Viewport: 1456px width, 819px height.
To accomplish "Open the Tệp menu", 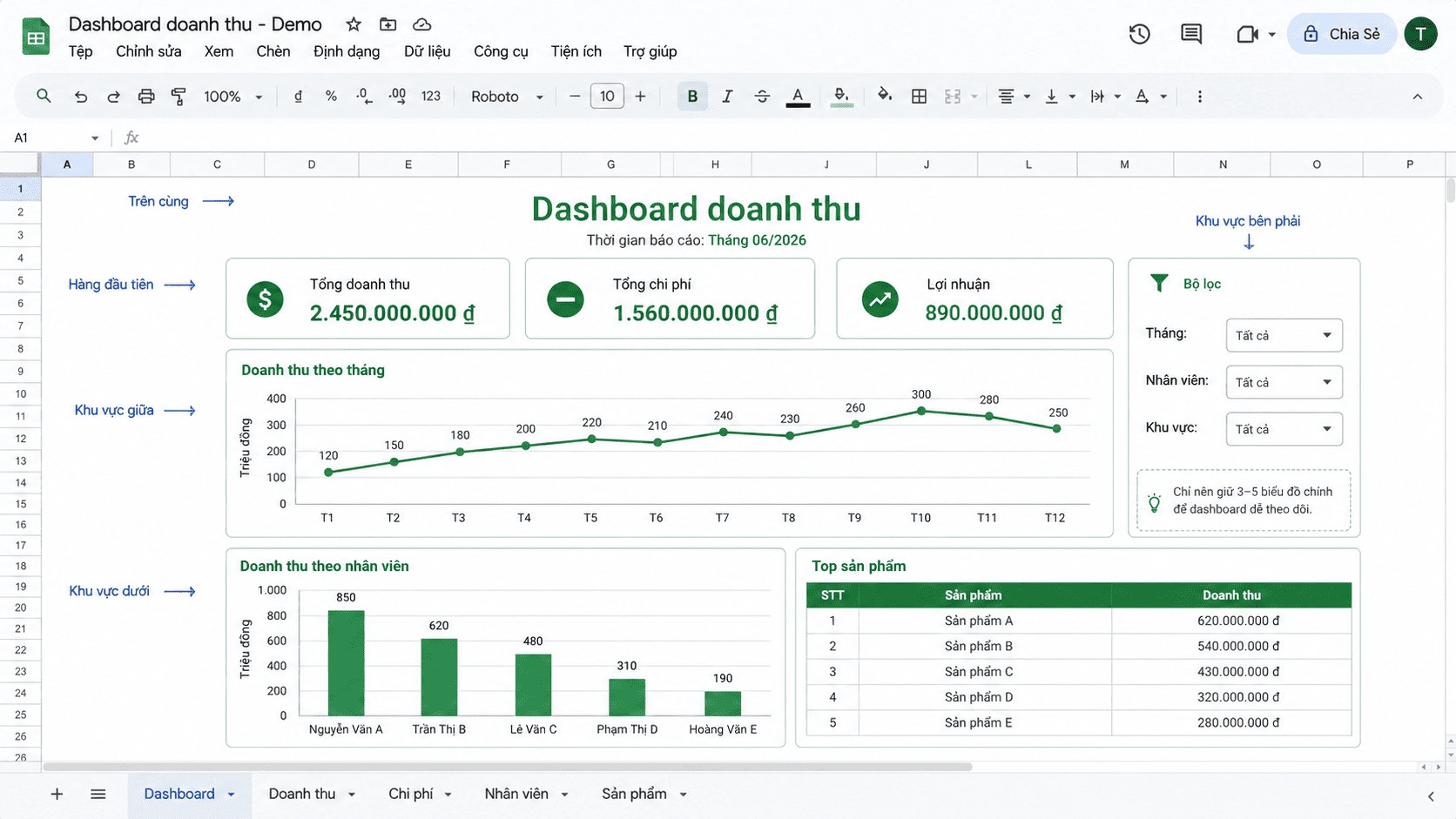I will (80, 51).
